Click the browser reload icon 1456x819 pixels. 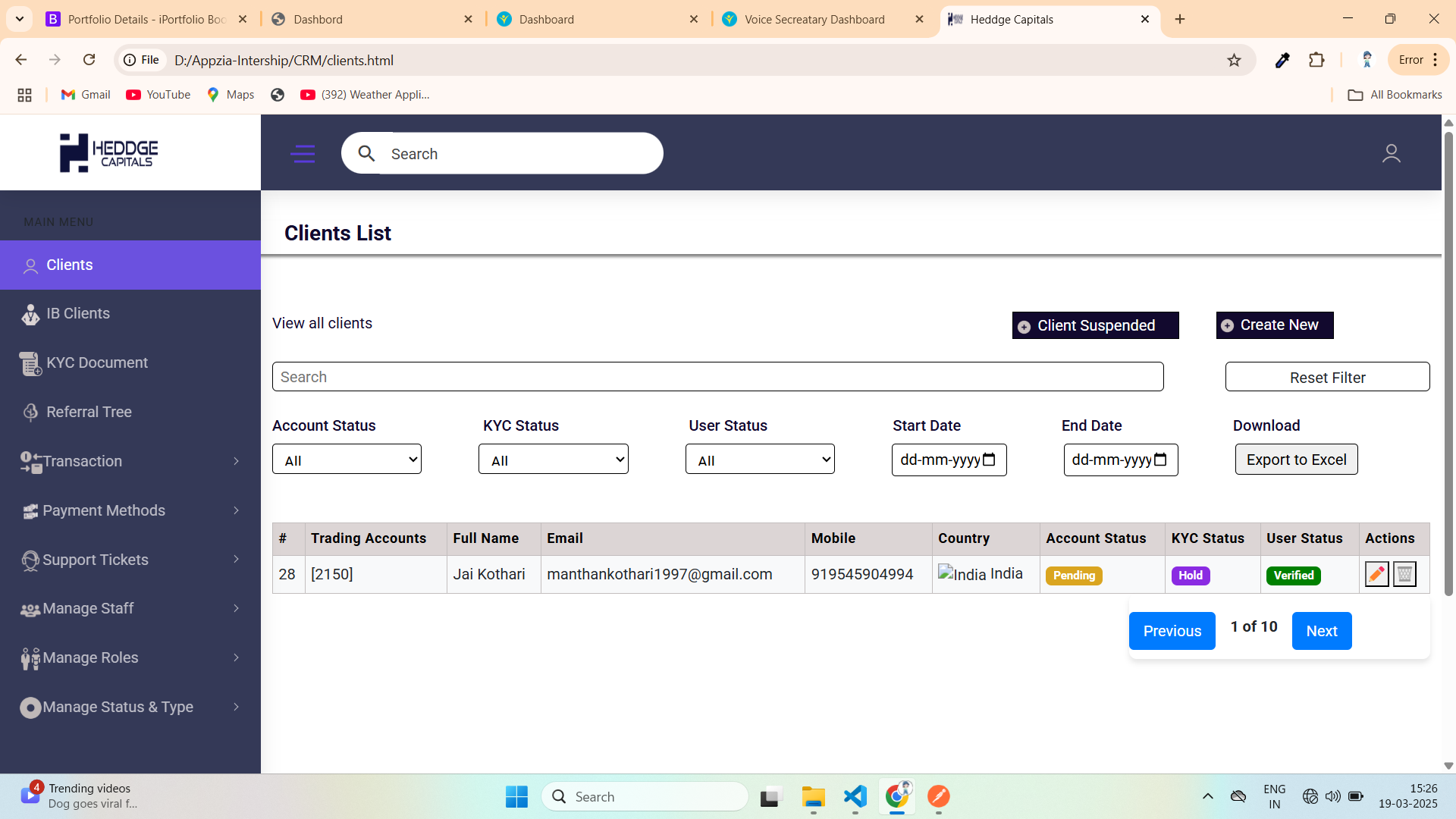click(89, 60)
